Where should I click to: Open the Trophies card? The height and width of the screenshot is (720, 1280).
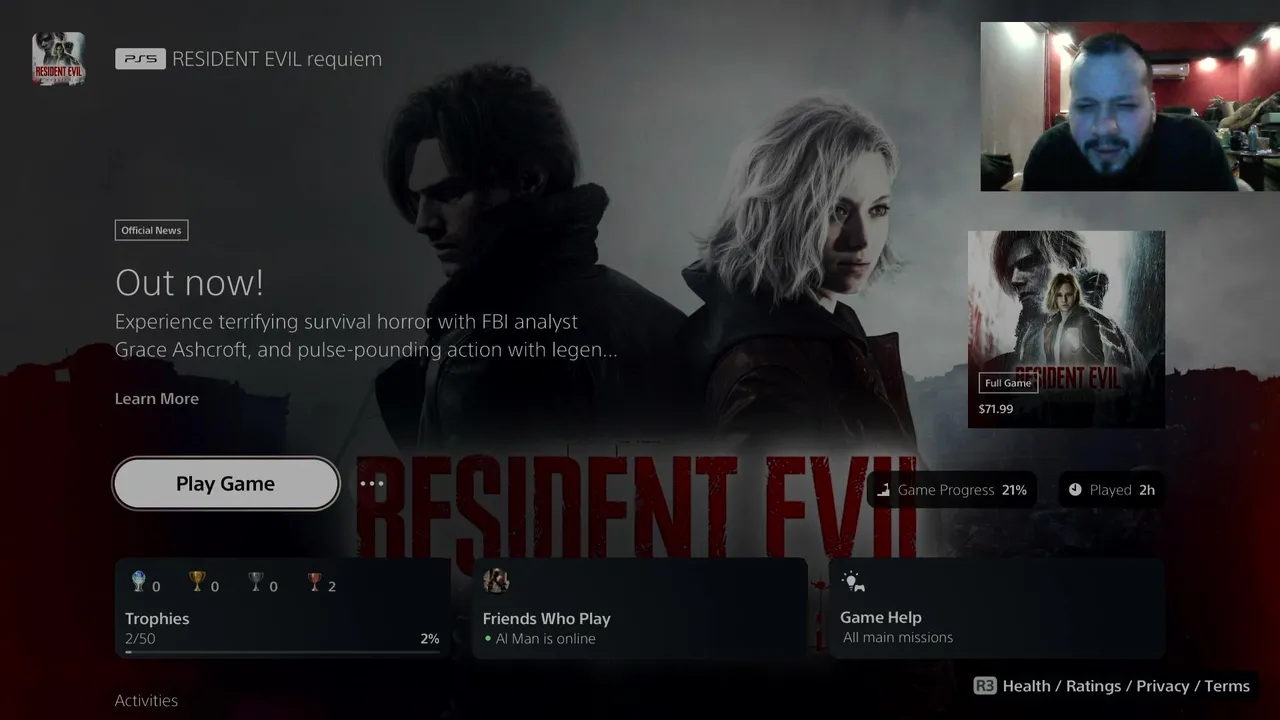click(x=282, y=608)
